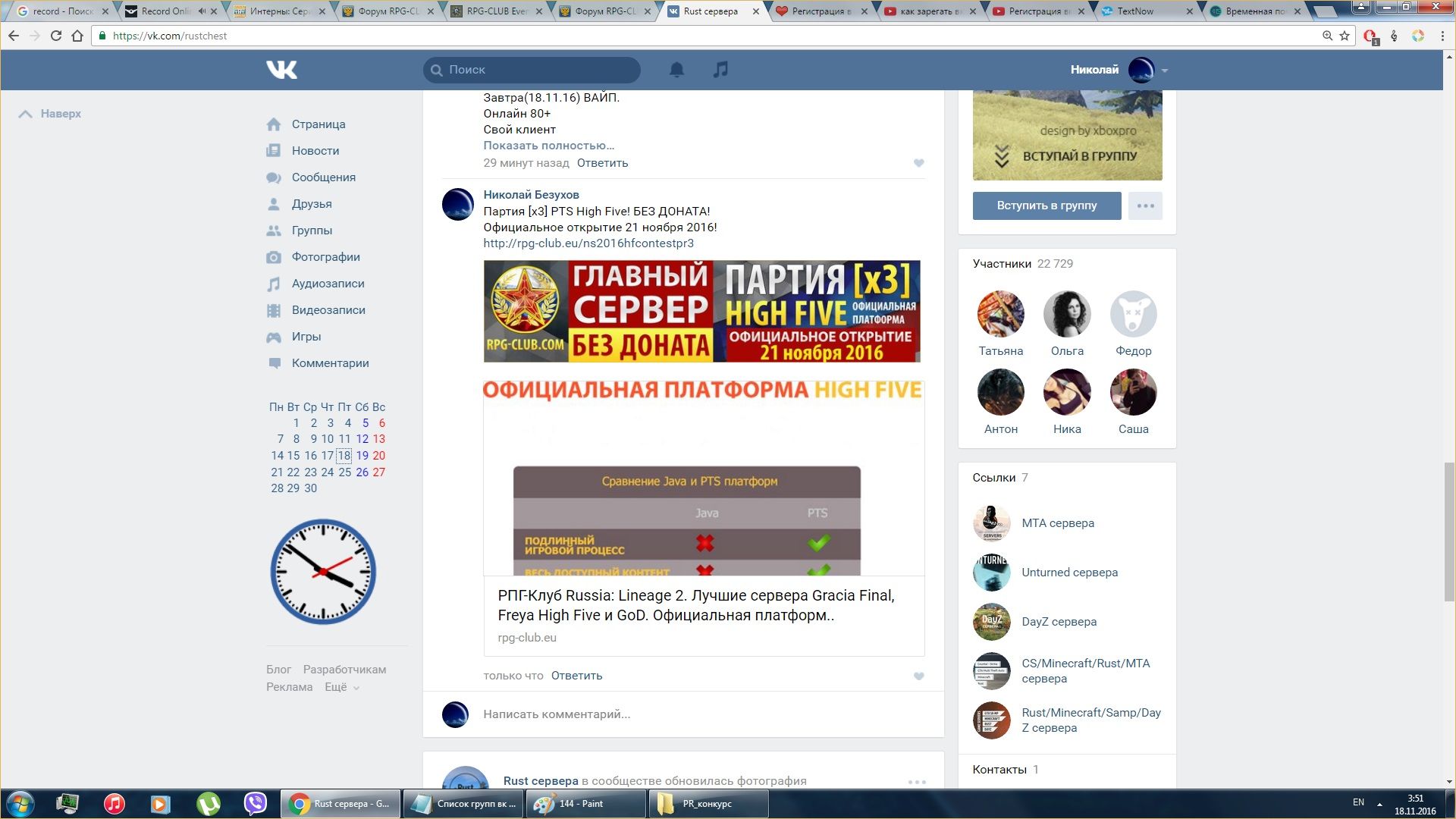Click browser back arrow
This screenshot has height=819, width=1456.
click(14, 36)
